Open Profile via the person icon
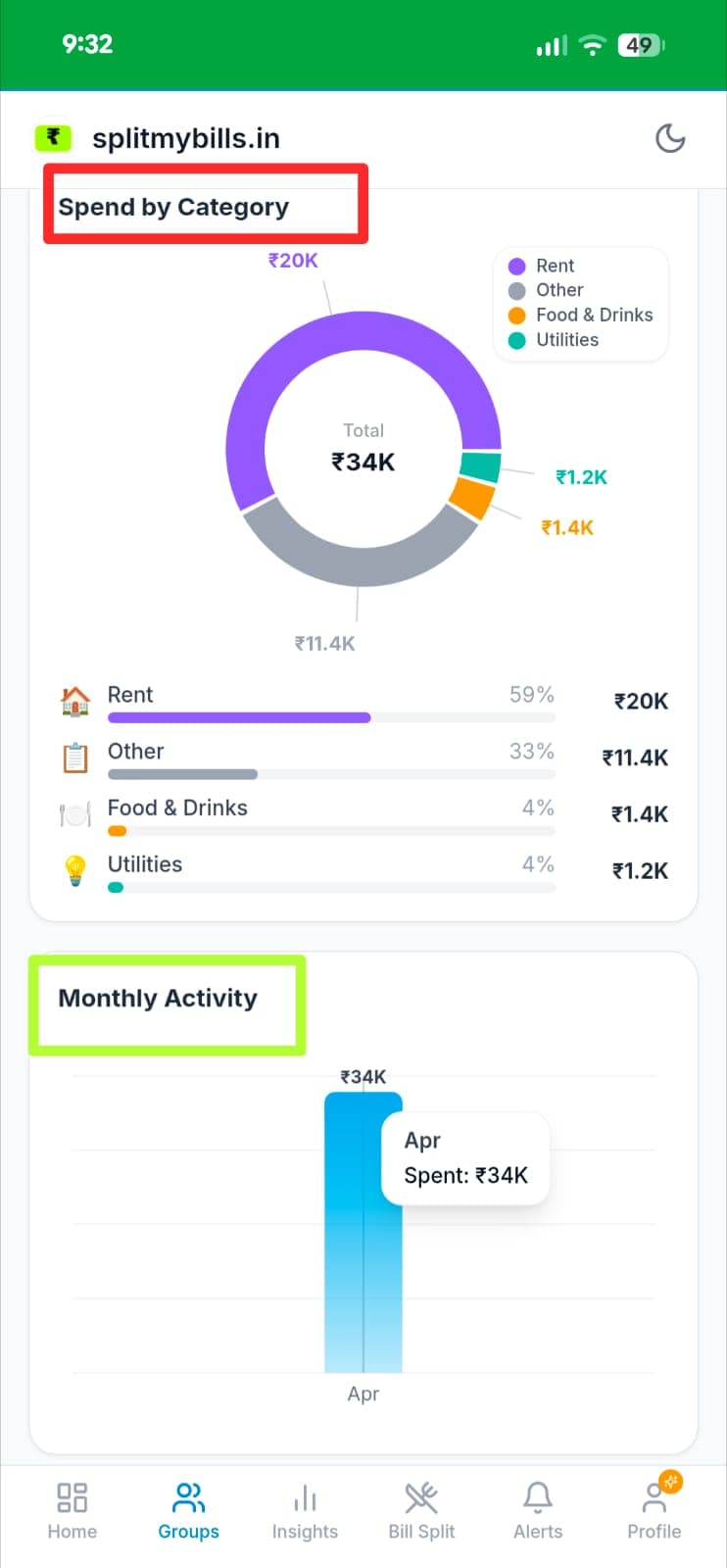 coord(654,1496)
